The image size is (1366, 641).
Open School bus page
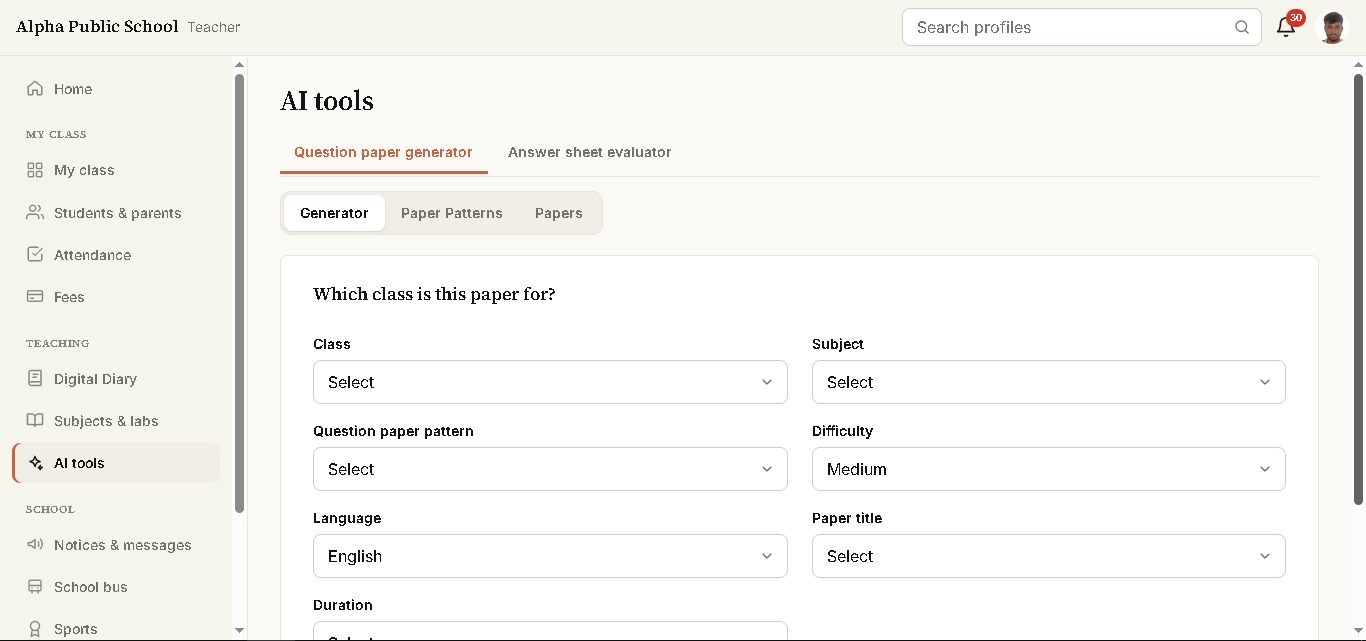pyautogui.click(x=116, y=587)
